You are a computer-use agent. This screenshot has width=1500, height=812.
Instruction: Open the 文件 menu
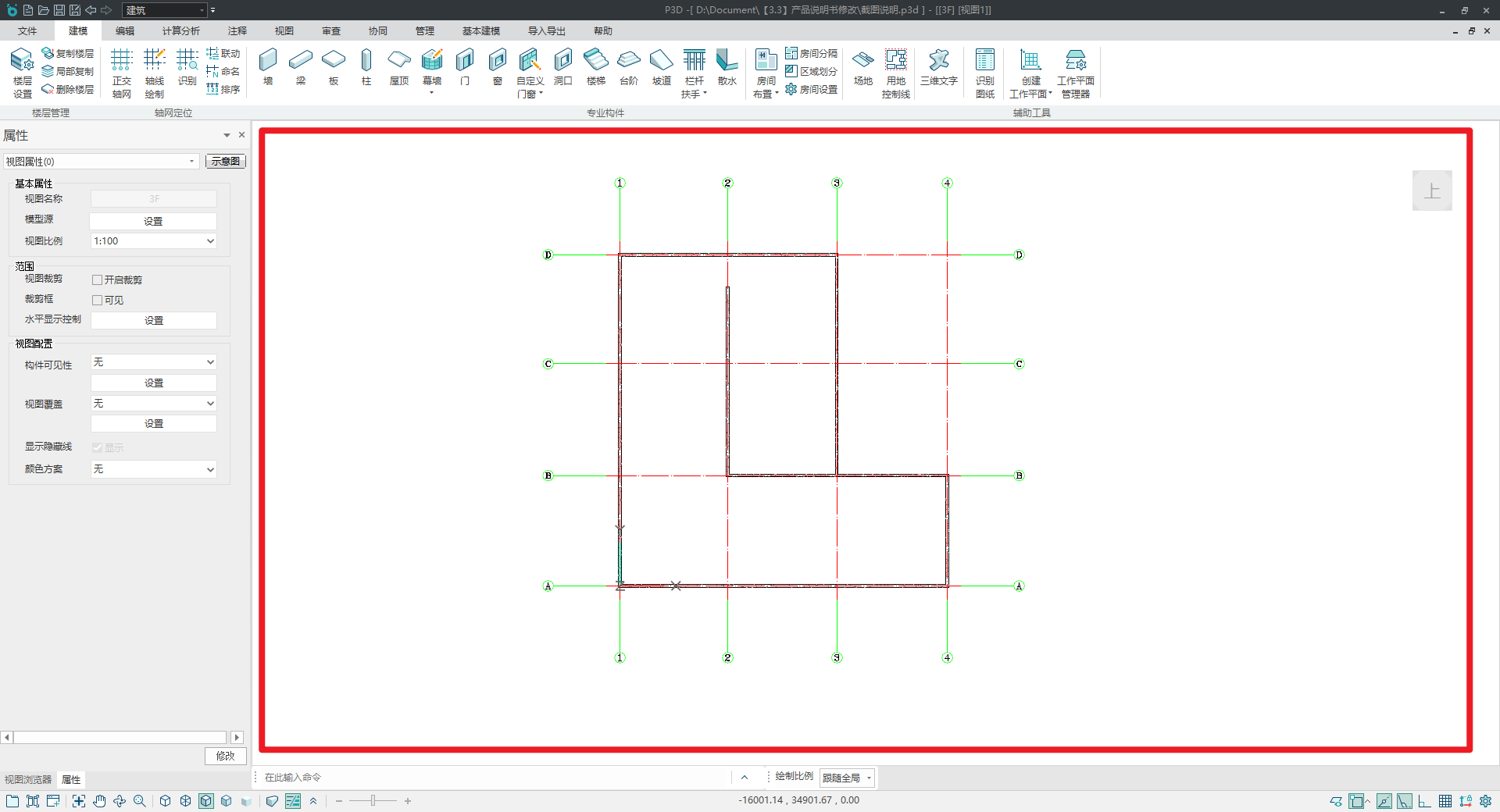pyautogui.click(x=27, y=31)
